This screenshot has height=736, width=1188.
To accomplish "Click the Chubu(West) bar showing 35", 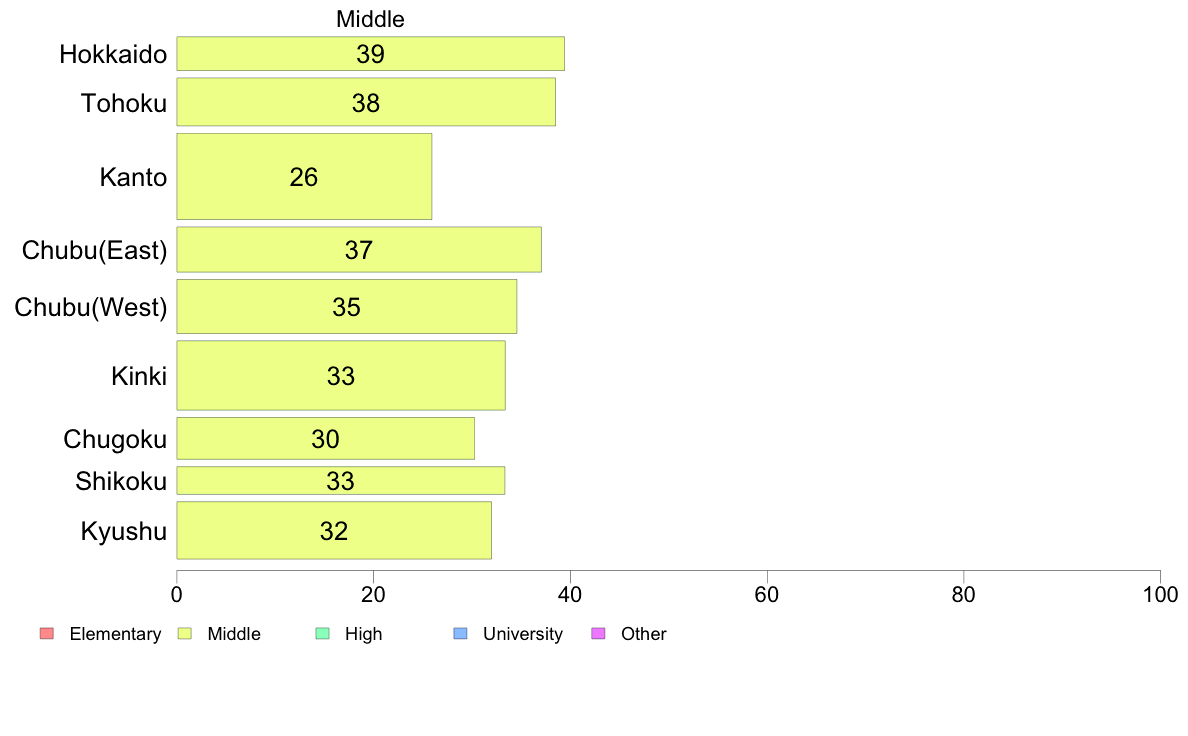I will tap(346, 306).
